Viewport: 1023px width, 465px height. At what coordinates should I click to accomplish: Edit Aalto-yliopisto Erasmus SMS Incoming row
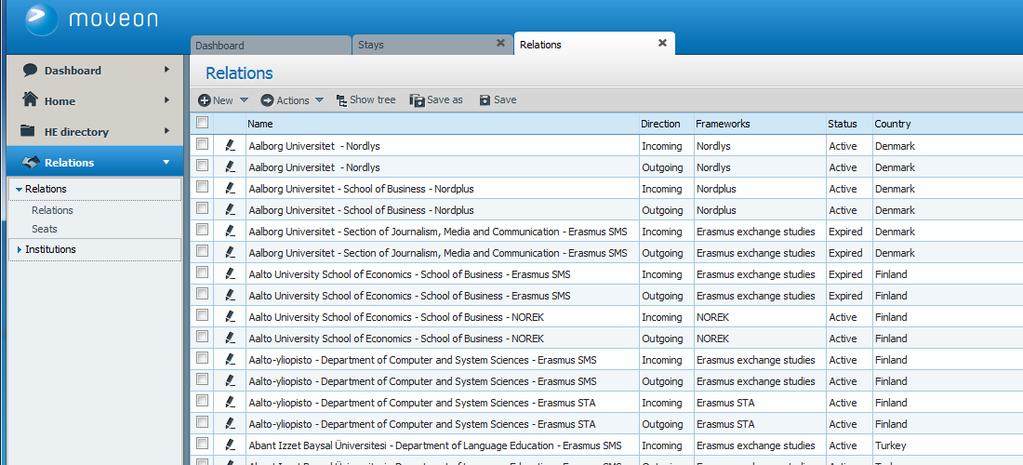pyautogui.click(x=230, y=359)
